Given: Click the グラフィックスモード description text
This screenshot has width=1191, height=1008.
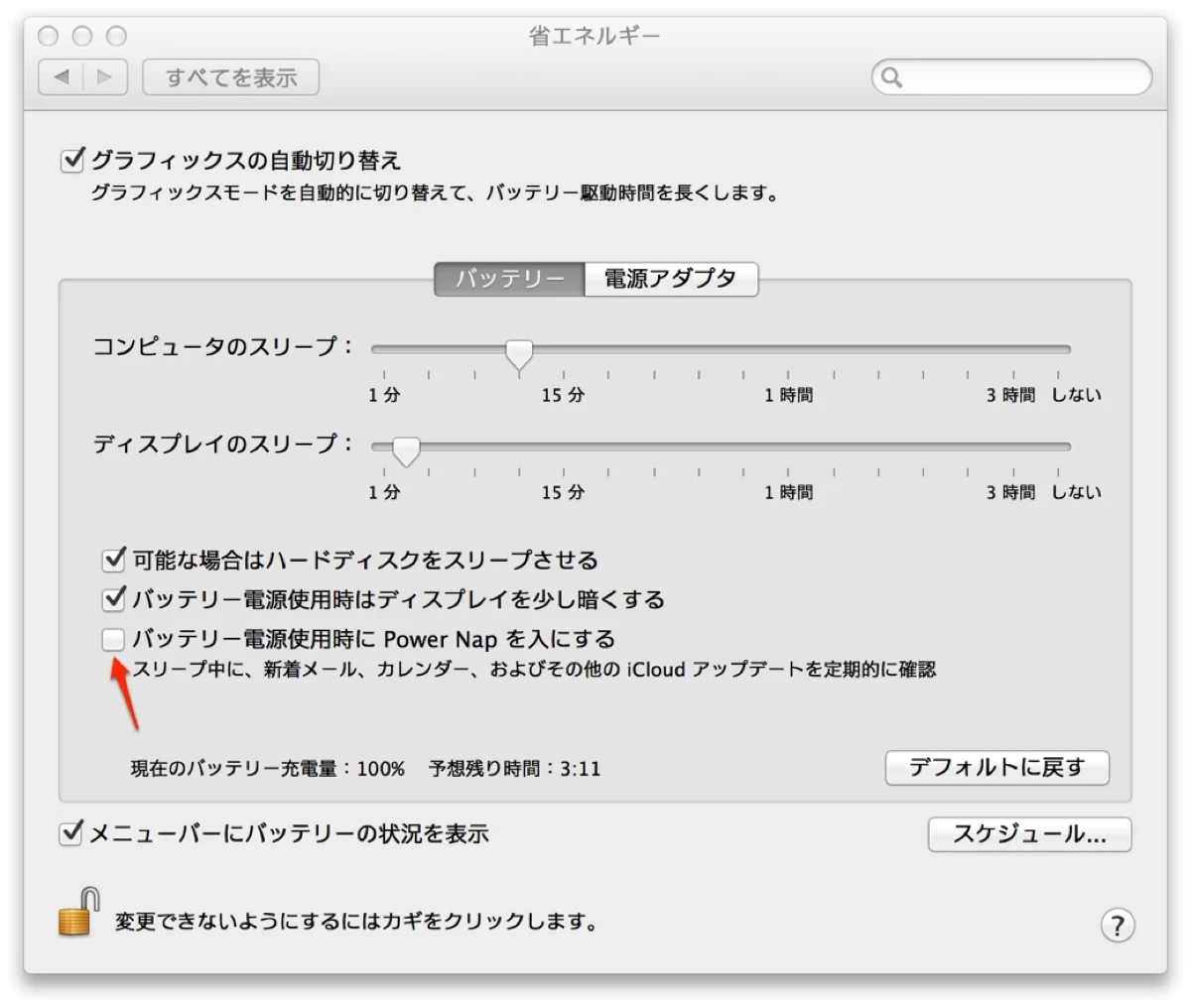Looking at the screenshot, I should [x=435, y=193].
